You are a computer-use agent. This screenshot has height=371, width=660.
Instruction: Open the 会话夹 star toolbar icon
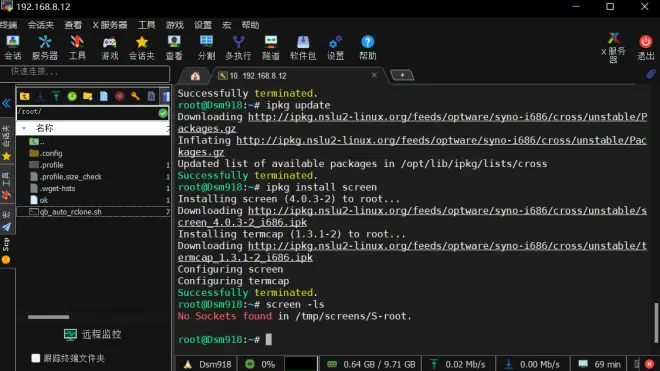[x=141, y=47]
